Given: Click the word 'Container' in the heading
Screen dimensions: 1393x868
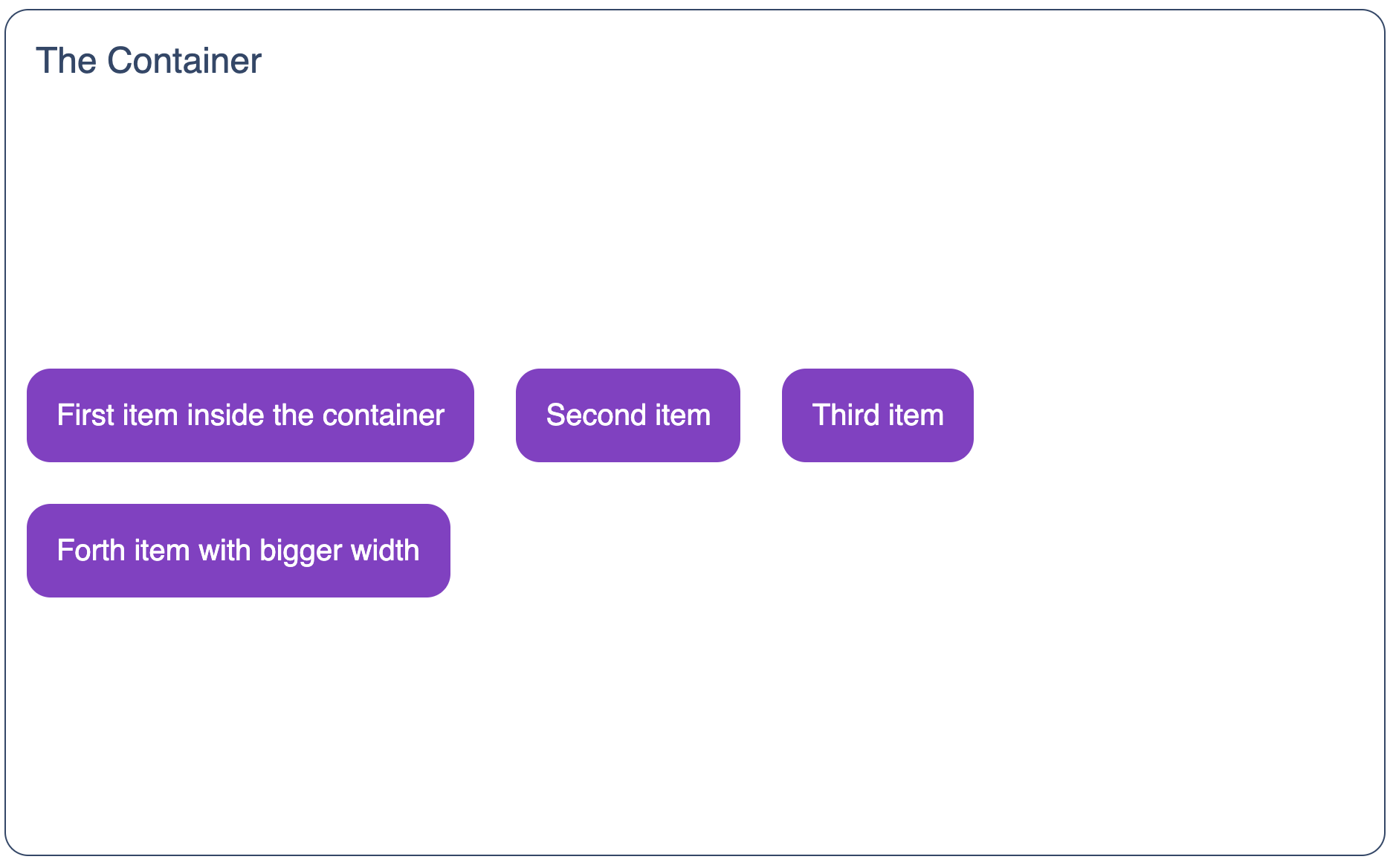Looking at the screenshot, I should coord(184,61).
